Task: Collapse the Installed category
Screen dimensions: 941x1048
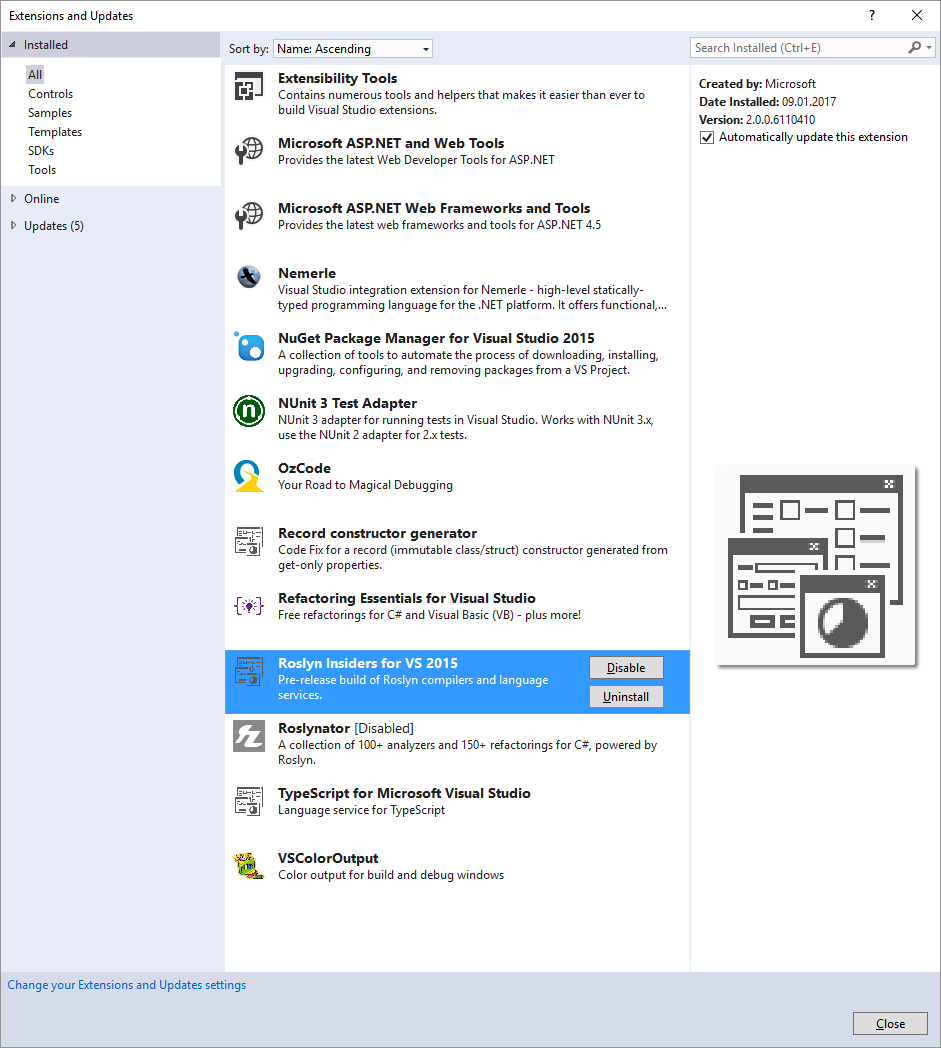Action: point(13,45)
